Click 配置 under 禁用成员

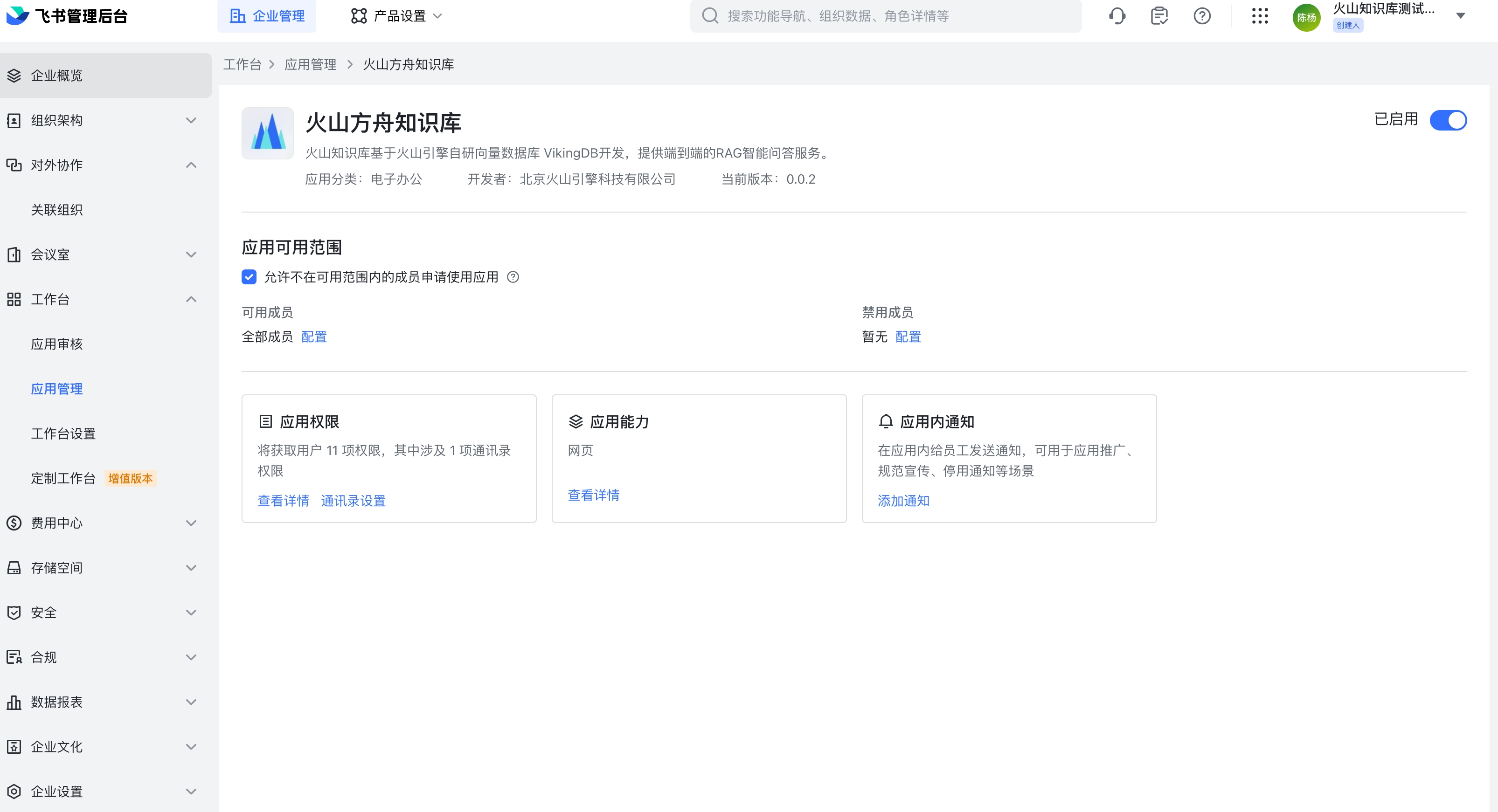908,337
